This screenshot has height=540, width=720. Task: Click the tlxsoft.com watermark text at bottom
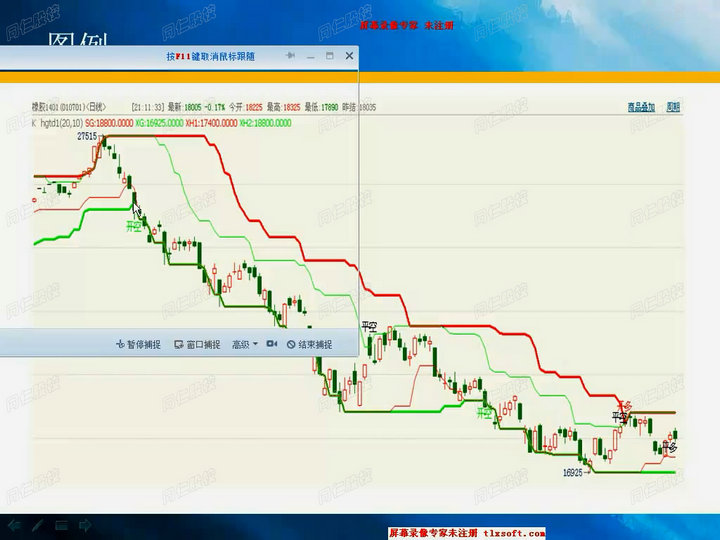coord(514,533)
